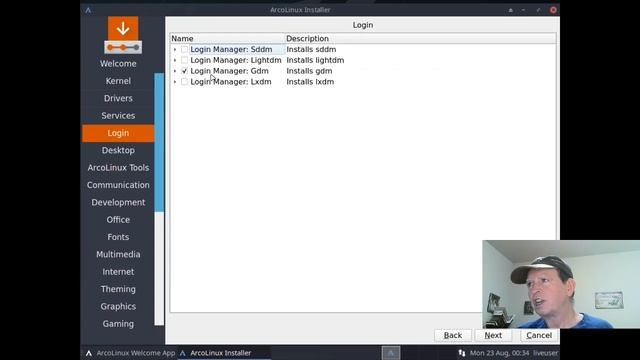The image size is (640, 360).
Task: Open the Drivers step in sidebar
Action: click(x=118, y=98)
